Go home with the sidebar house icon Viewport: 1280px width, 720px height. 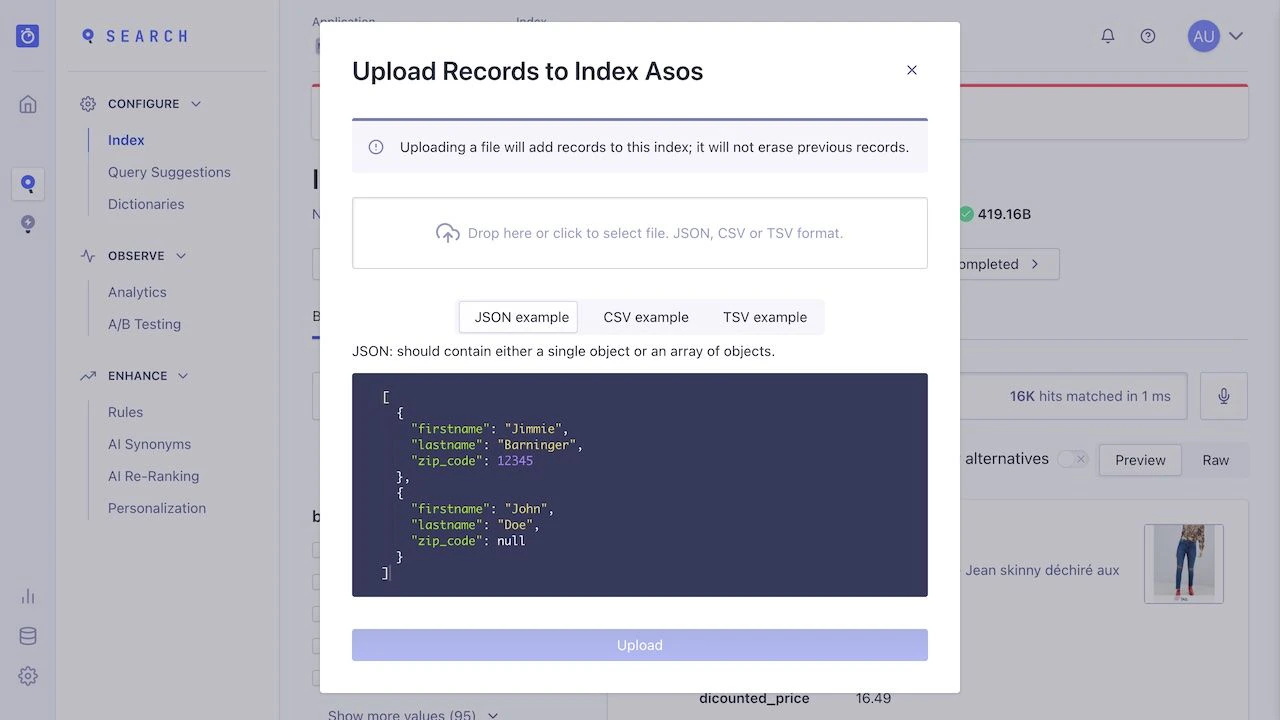[x=27, y=103]
